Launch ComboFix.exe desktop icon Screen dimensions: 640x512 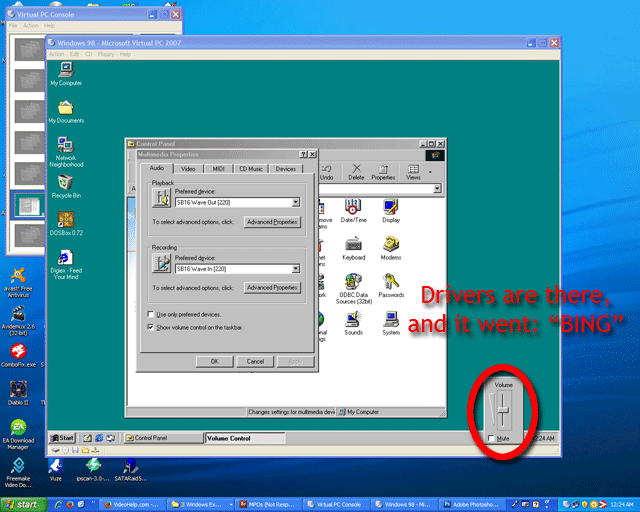(18, 356)
